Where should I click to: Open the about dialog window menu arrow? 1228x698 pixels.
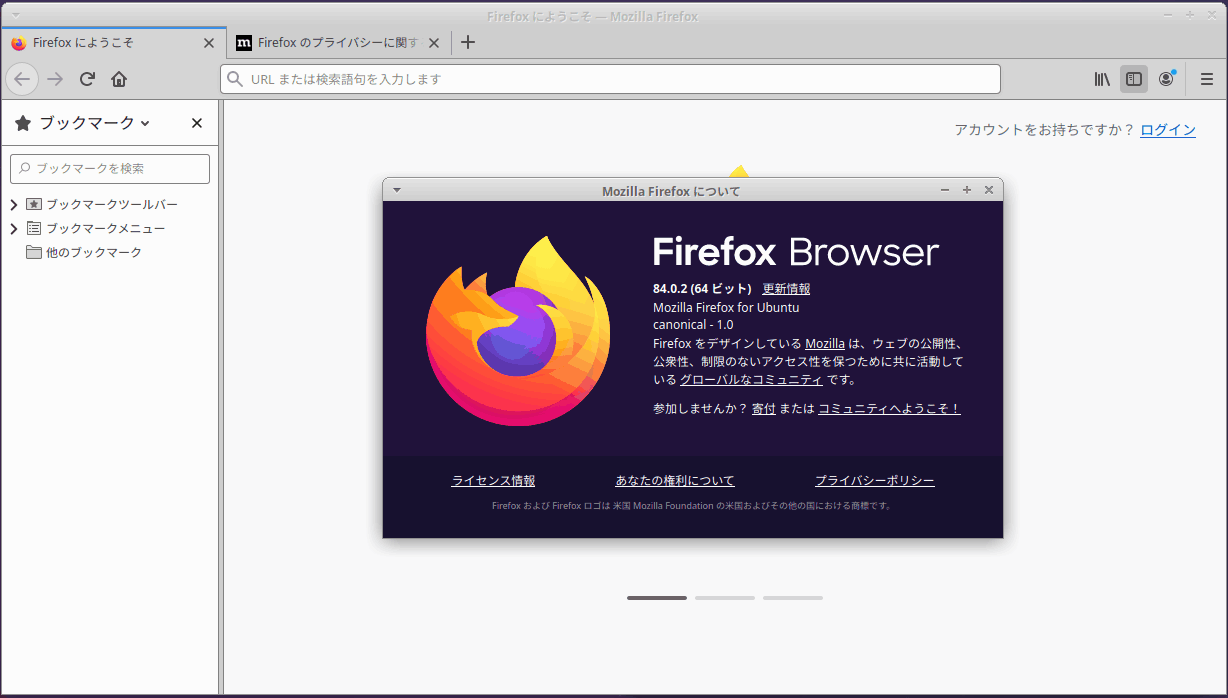(x=397, y=190)
